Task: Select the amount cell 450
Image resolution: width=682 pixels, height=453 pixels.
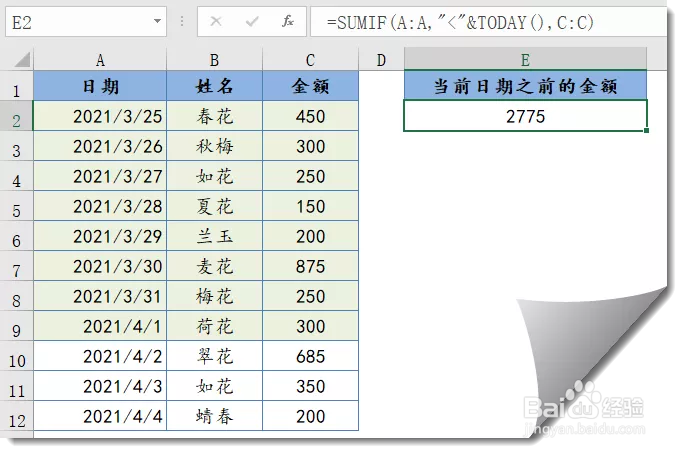Action: (x=310, y=116)
